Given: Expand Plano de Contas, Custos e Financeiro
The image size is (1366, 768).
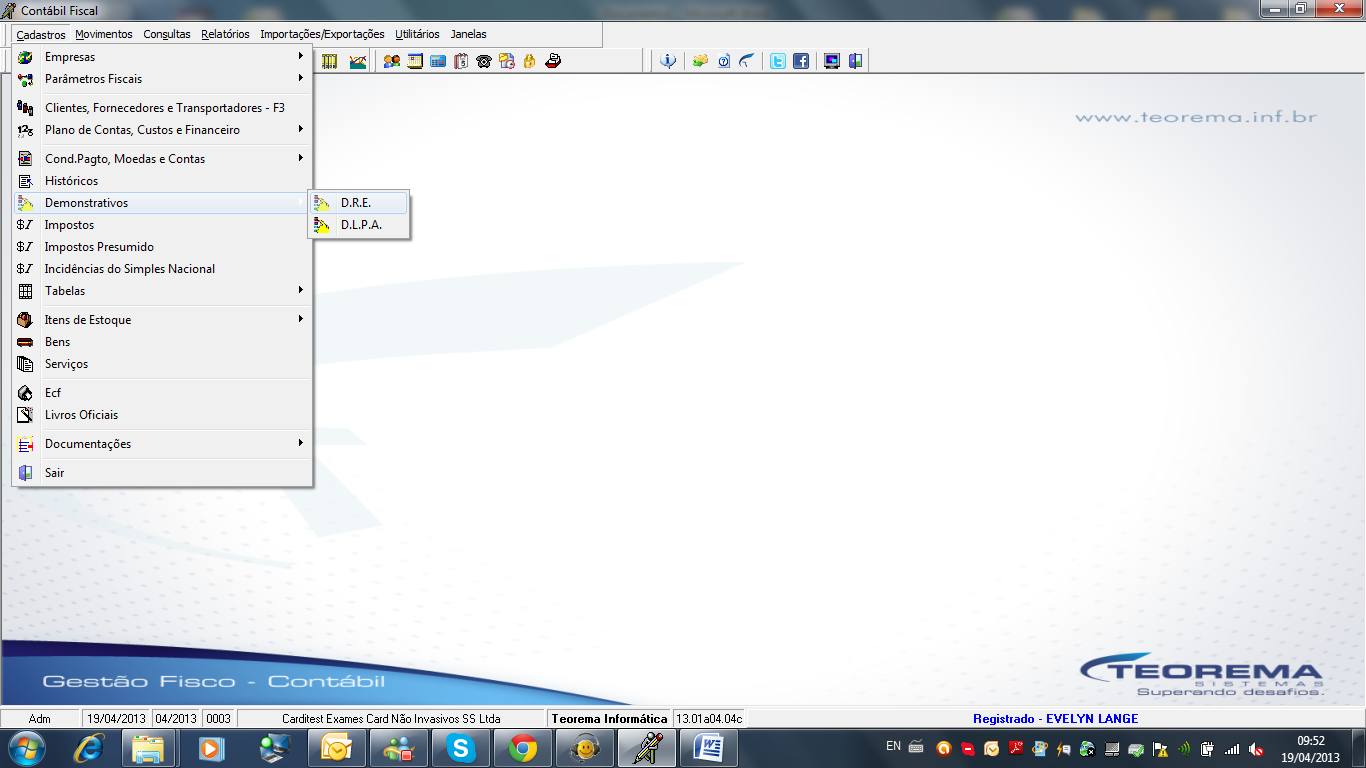Looking at the screenshot, I should point(162,130).
